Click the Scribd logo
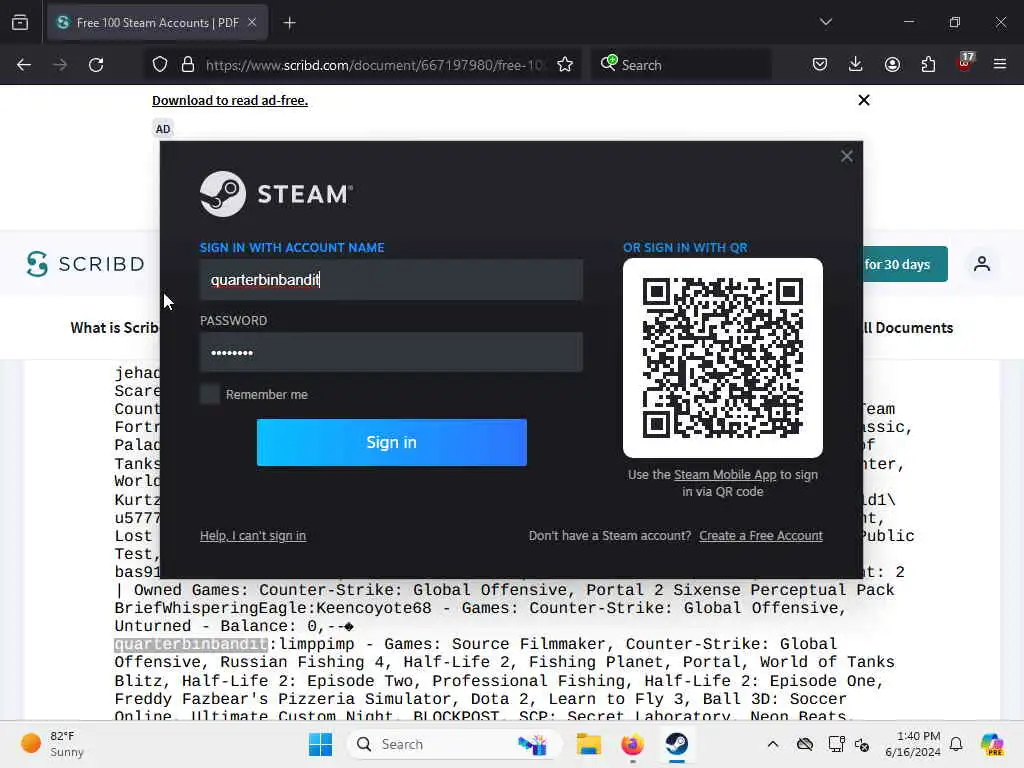 [85, 264]
